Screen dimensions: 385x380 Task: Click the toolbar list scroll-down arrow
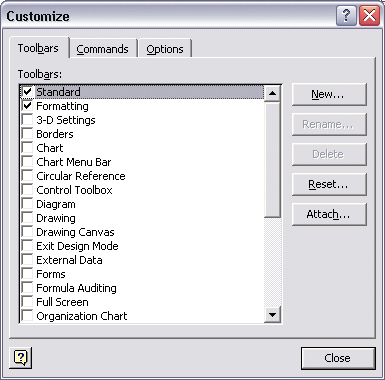pyautogui.click(x=273, y=314)
